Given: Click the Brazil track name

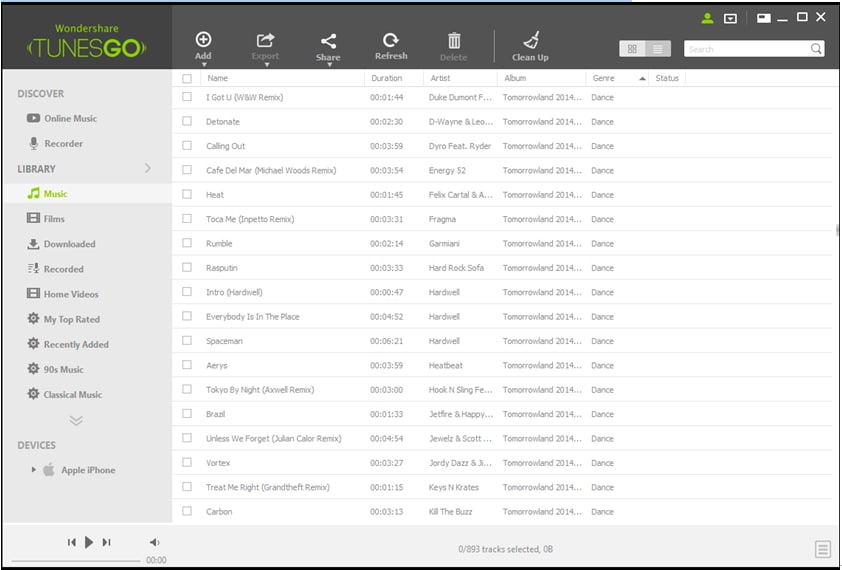Looking at the screenshot, I should pos(215,414).
